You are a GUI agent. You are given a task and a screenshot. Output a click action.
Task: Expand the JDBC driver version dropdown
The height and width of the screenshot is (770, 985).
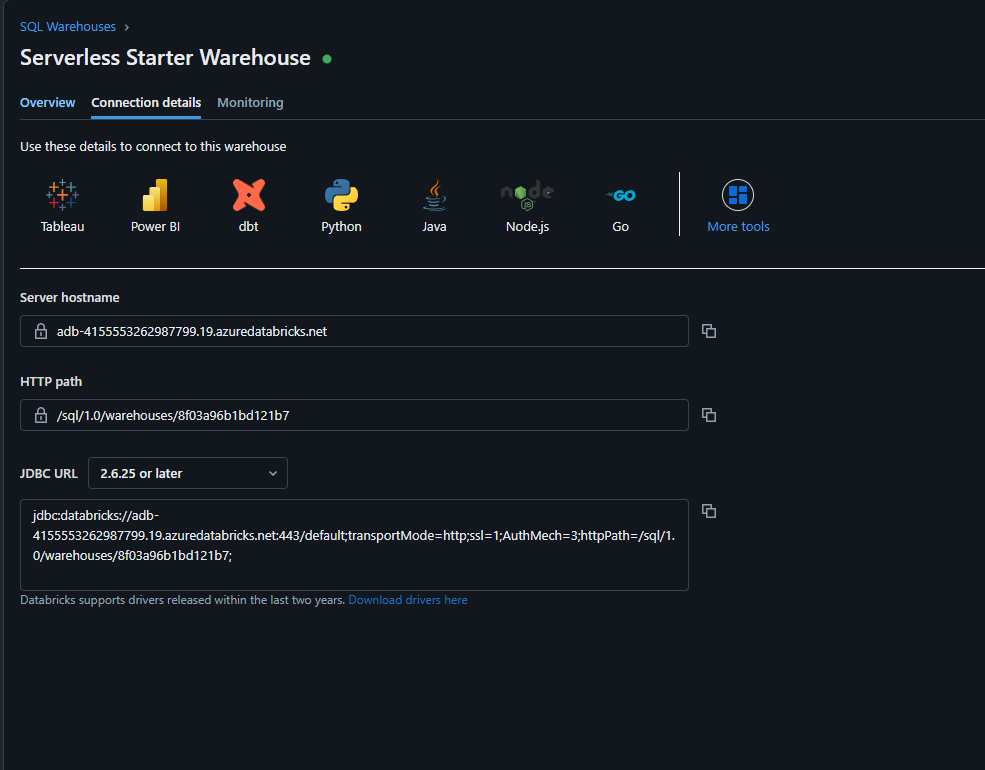pyautogui.click(x=188, y=473)
